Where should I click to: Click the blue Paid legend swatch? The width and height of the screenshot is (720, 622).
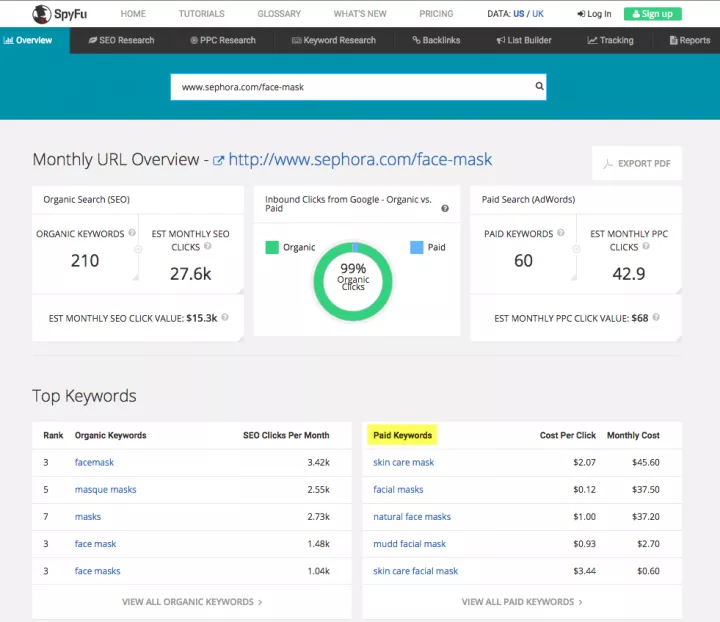coord(417,247)
